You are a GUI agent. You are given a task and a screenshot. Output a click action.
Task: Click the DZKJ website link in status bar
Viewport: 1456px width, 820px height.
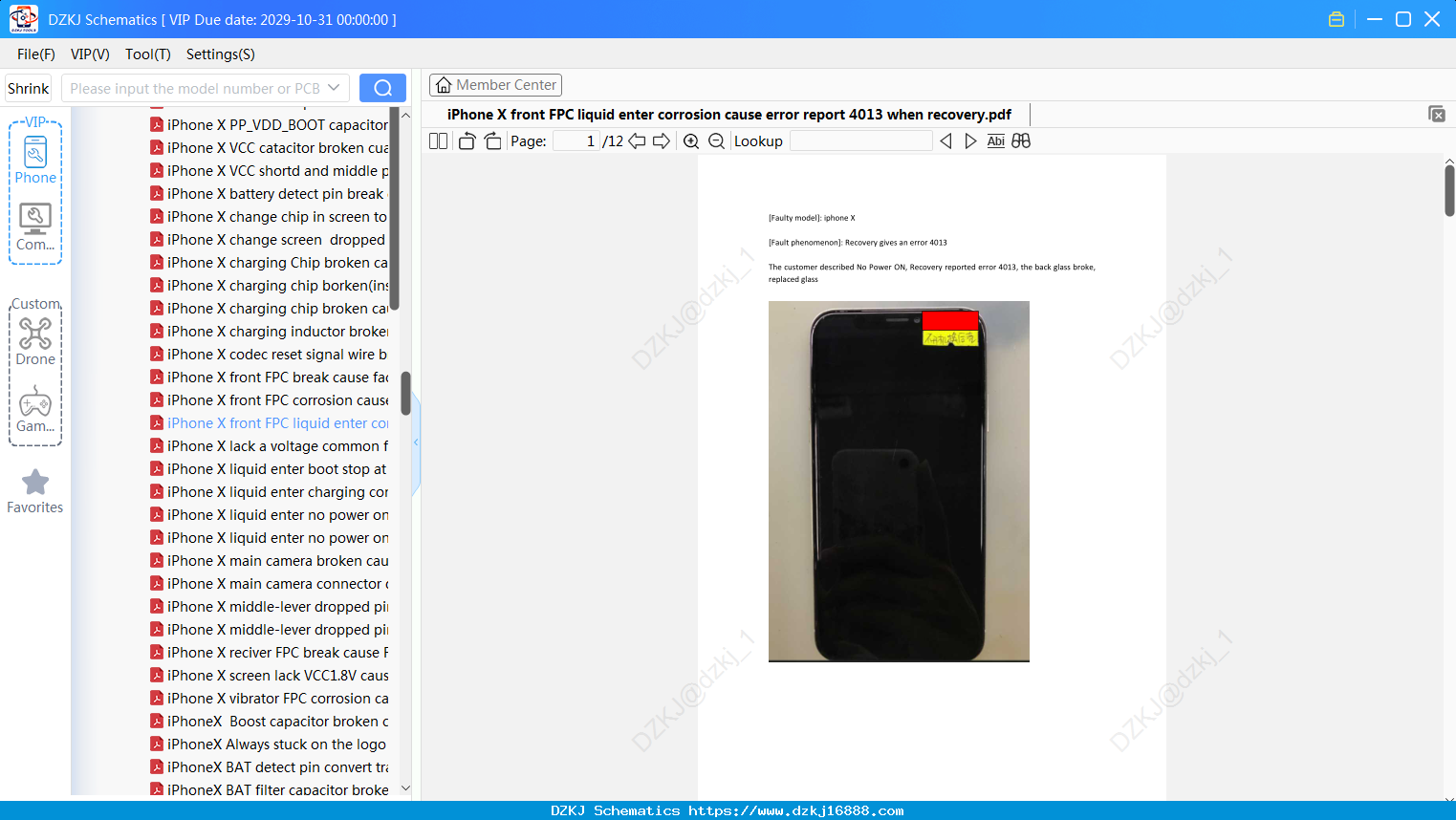pyautogui.click(x=795, y=810)
